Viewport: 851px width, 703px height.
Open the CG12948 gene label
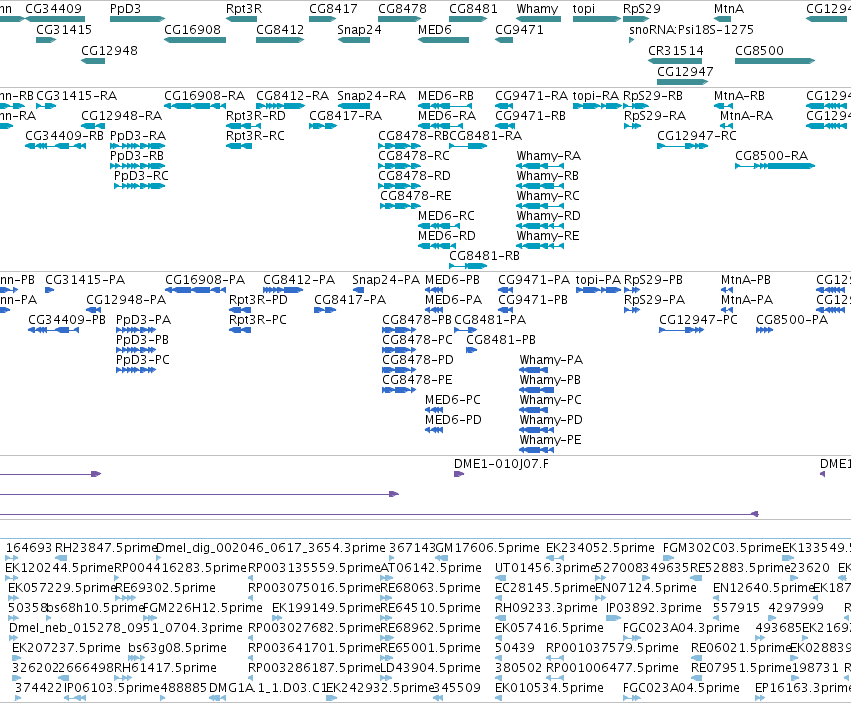click(x=110, y=50)
